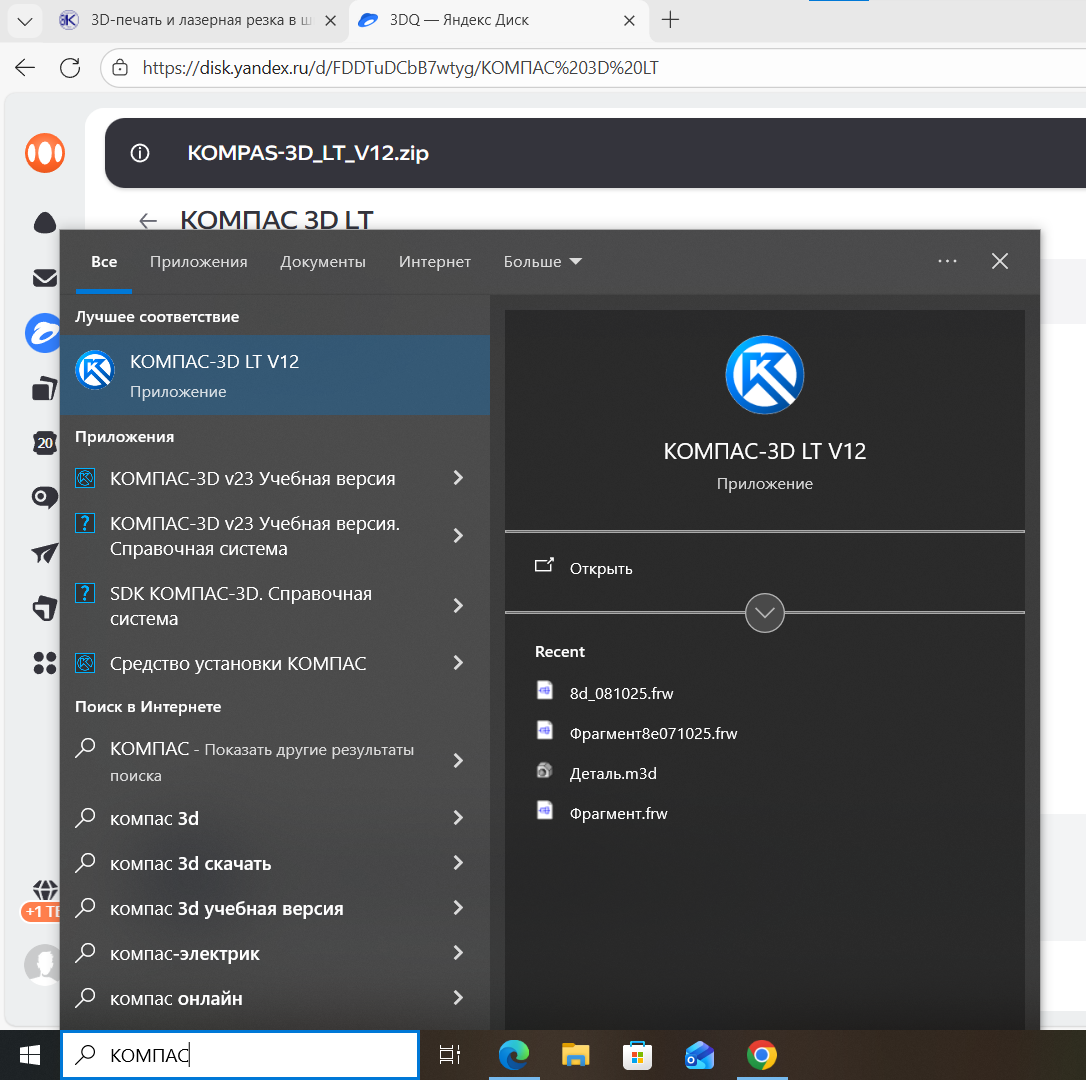Click the user avatar in the Yandex sidebar
1086x1080 pixels.
pyautogui.click(x=43, y=964)
